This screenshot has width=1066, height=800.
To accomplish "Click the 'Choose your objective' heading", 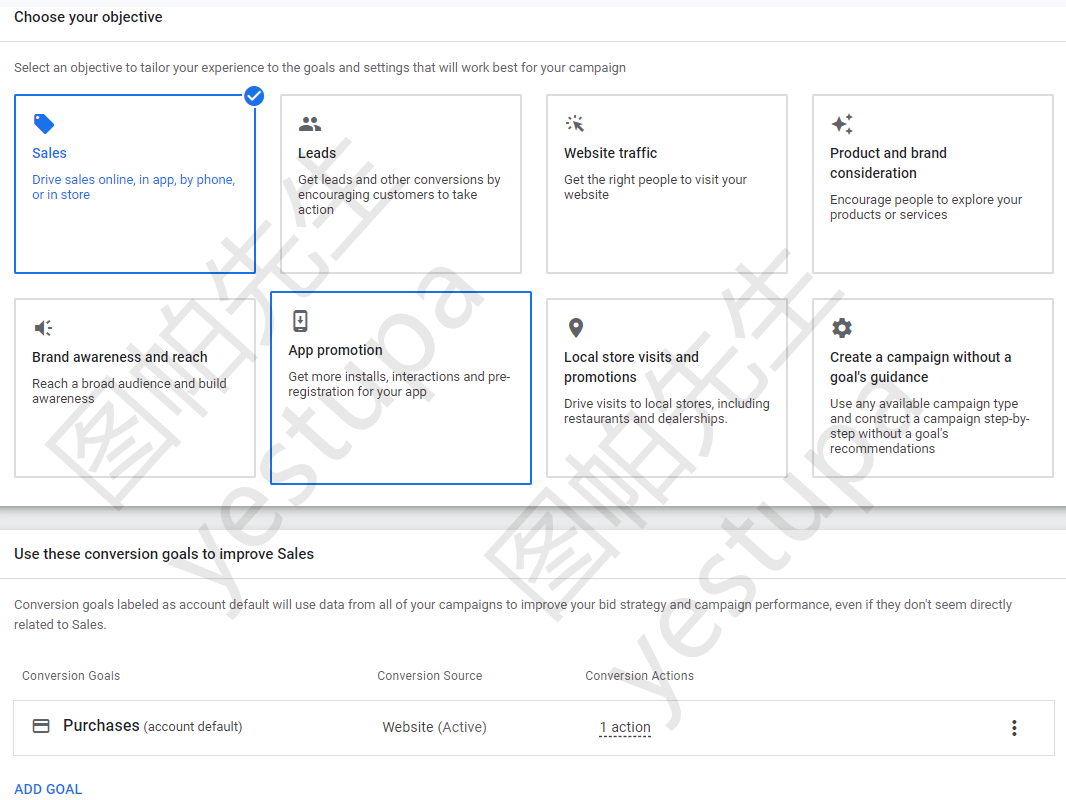I will coord(88,17).
